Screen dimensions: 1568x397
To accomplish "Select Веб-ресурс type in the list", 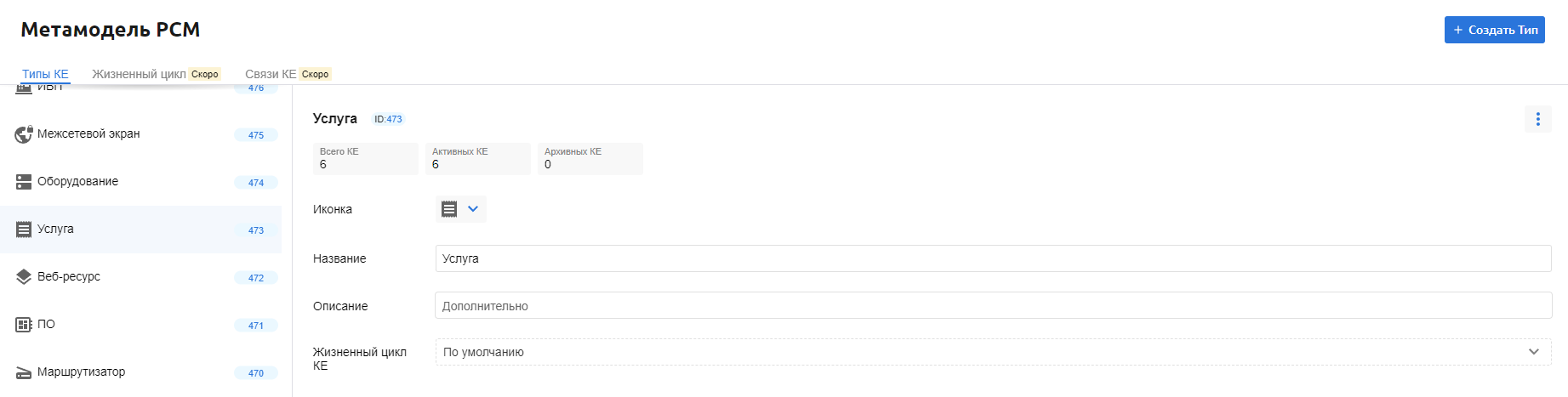I will point(69,277).
